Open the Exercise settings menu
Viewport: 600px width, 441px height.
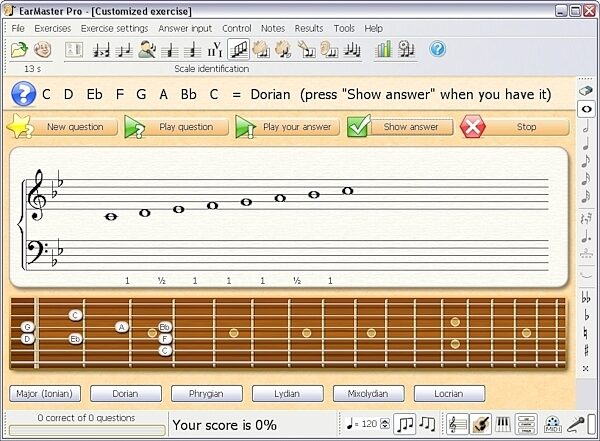click(114, 28)
